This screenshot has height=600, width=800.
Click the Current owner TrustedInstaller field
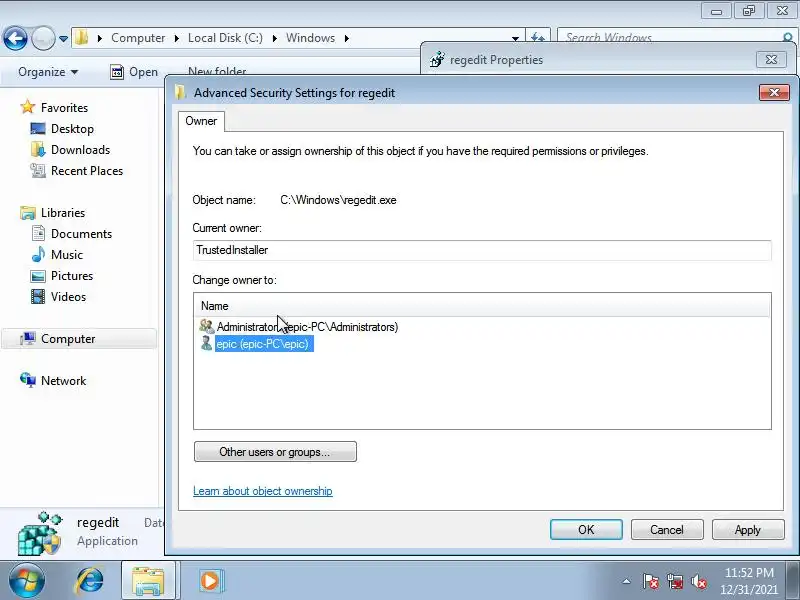point(482,250)
